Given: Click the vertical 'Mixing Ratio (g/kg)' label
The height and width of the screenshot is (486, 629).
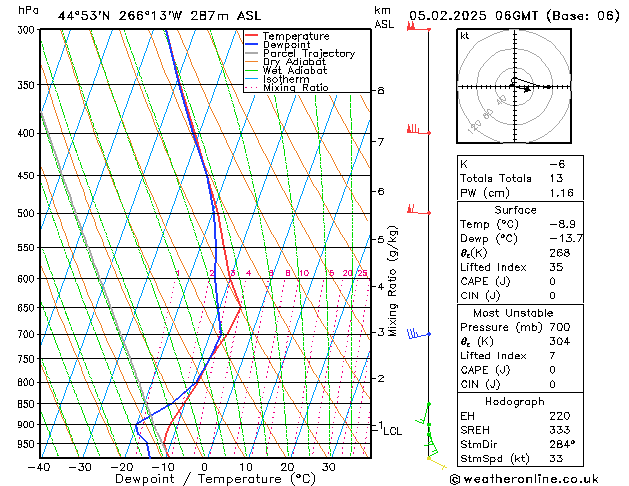Looking at the screenshot, I should tap(392, 281).
